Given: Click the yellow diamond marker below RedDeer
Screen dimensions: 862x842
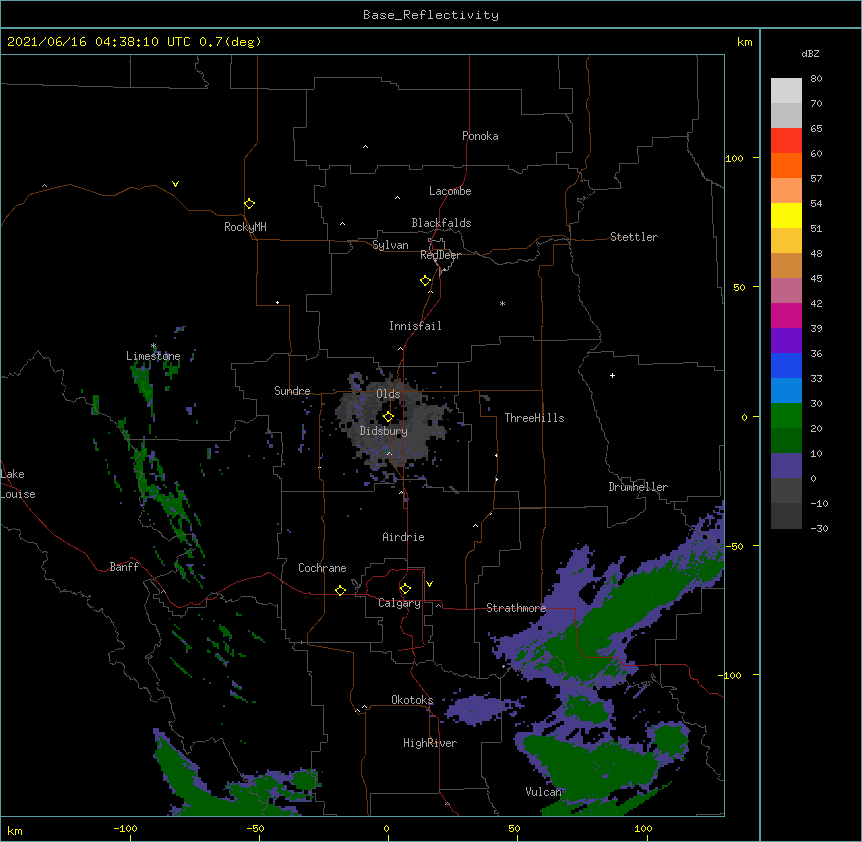Looking at the screenshot, I should pyautogui.click(x=425, y=281).
